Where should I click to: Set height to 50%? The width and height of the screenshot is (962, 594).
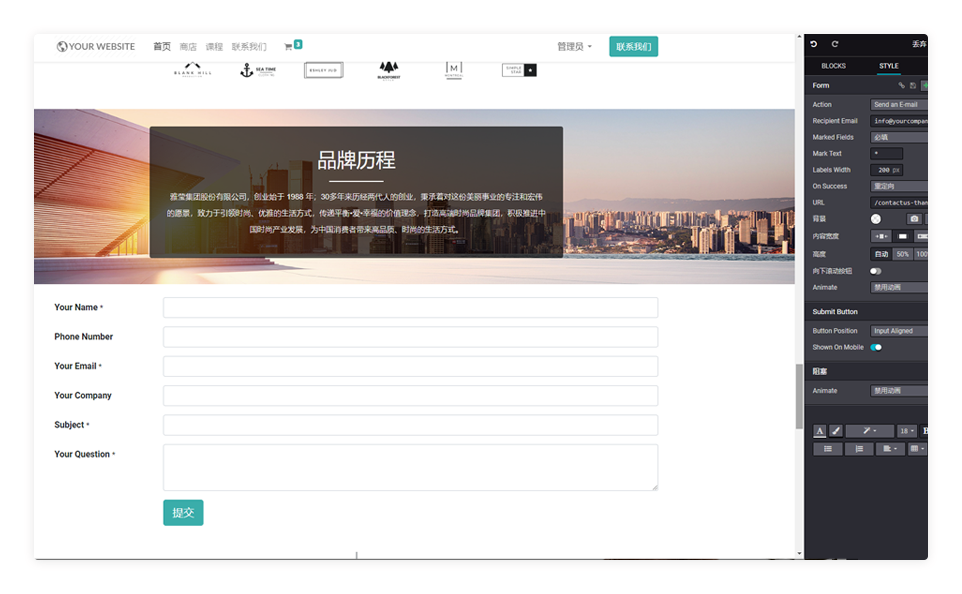(902, 254)
